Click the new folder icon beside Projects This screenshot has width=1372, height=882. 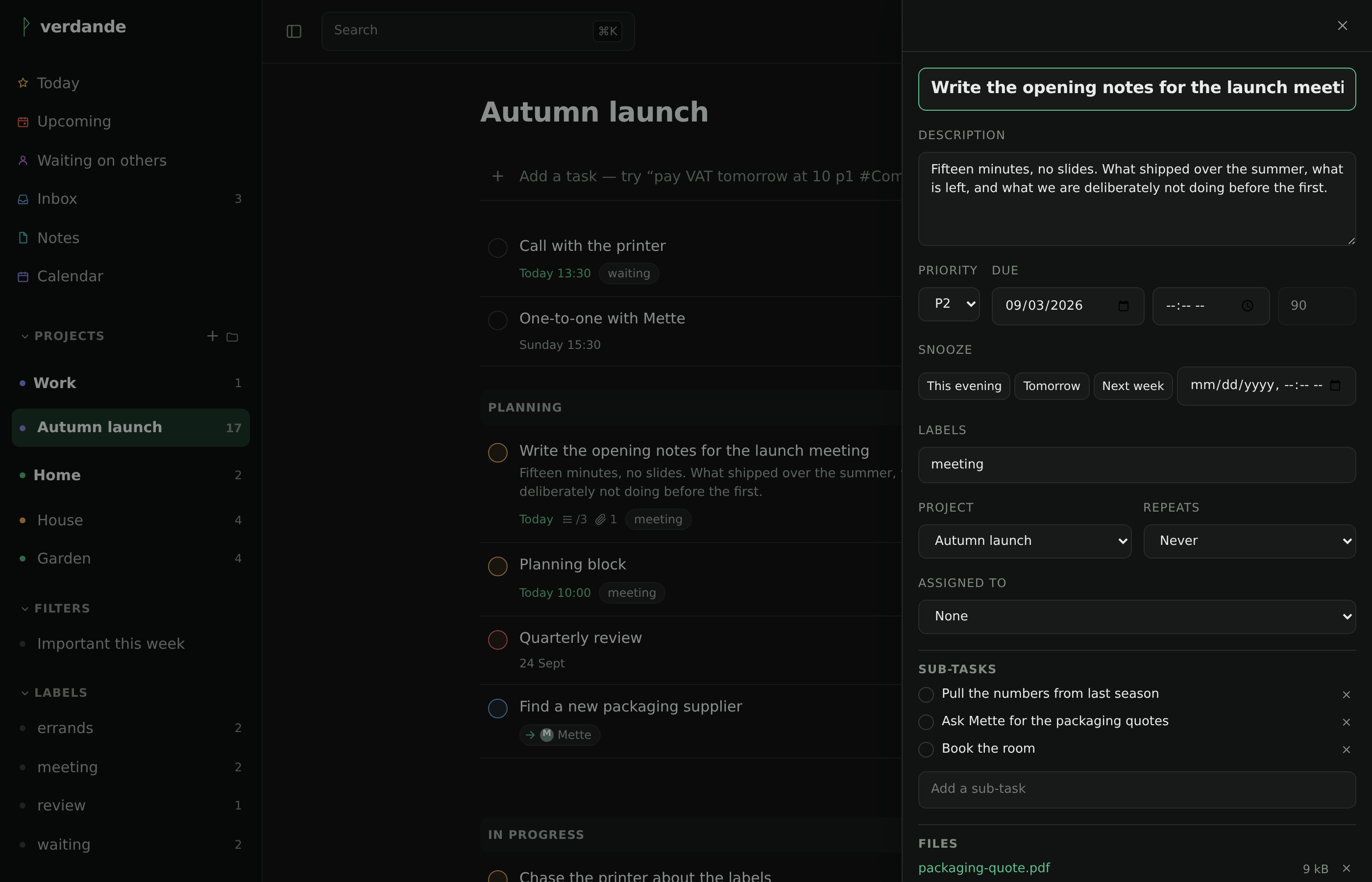point(232,337)
